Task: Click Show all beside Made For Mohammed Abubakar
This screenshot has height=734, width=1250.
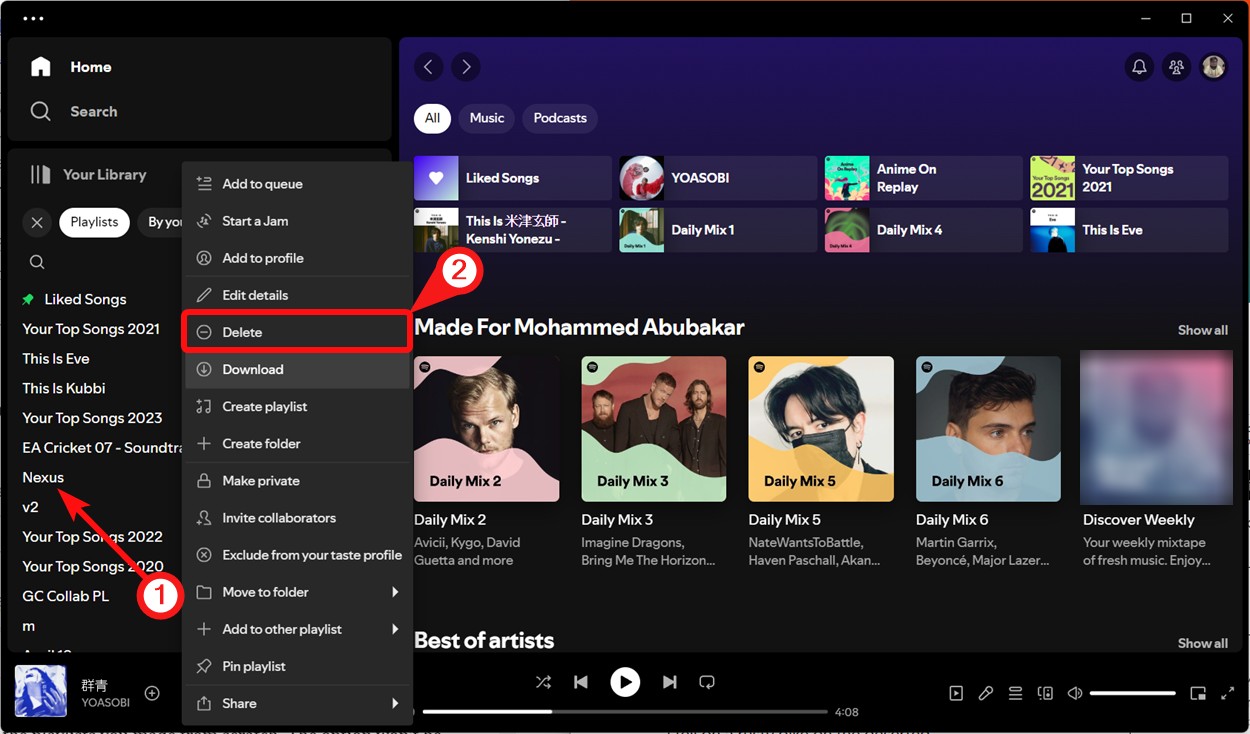Action: [x=1202, y=330]
